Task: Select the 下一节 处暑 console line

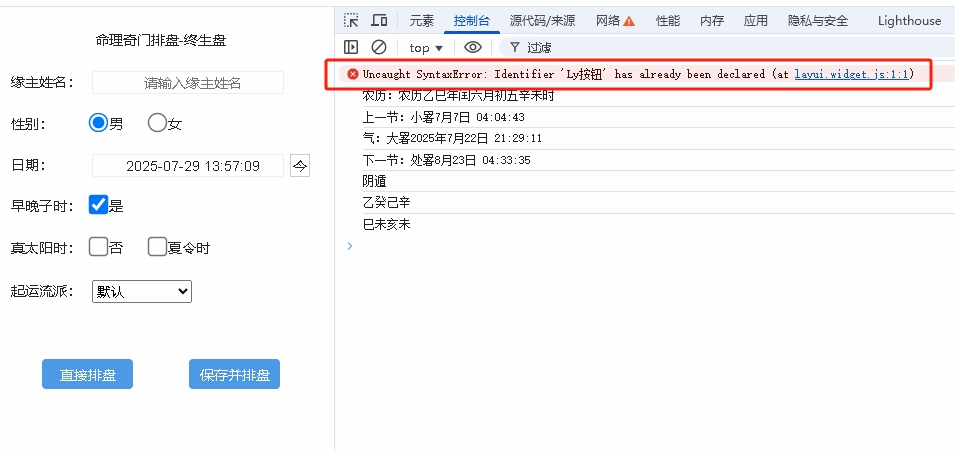Action: [x=446, y=160]
